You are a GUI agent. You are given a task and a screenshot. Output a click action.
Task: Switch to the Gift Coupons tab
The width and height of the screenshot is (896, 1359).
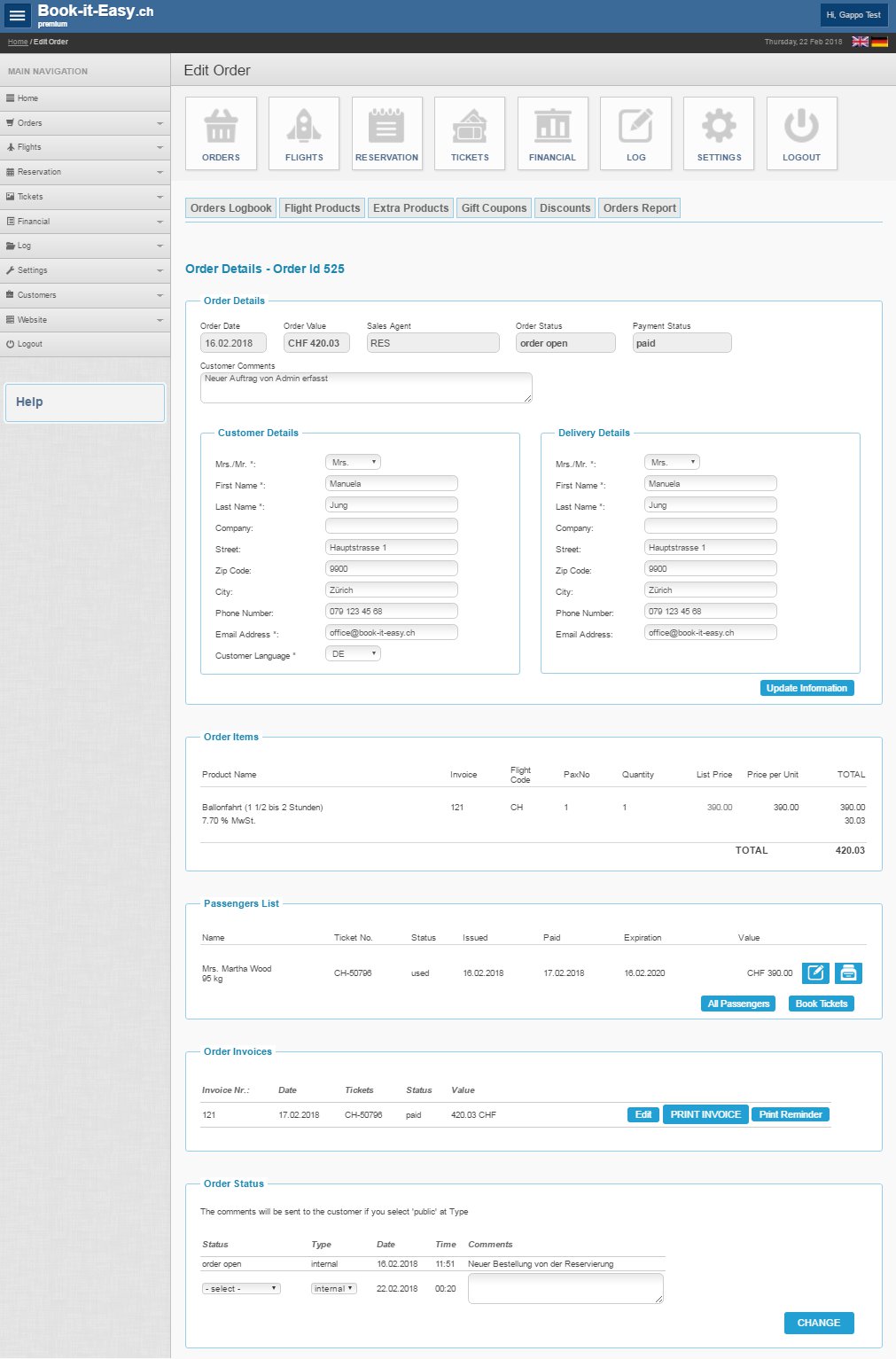pyautogui.click(x=494, y=208)
